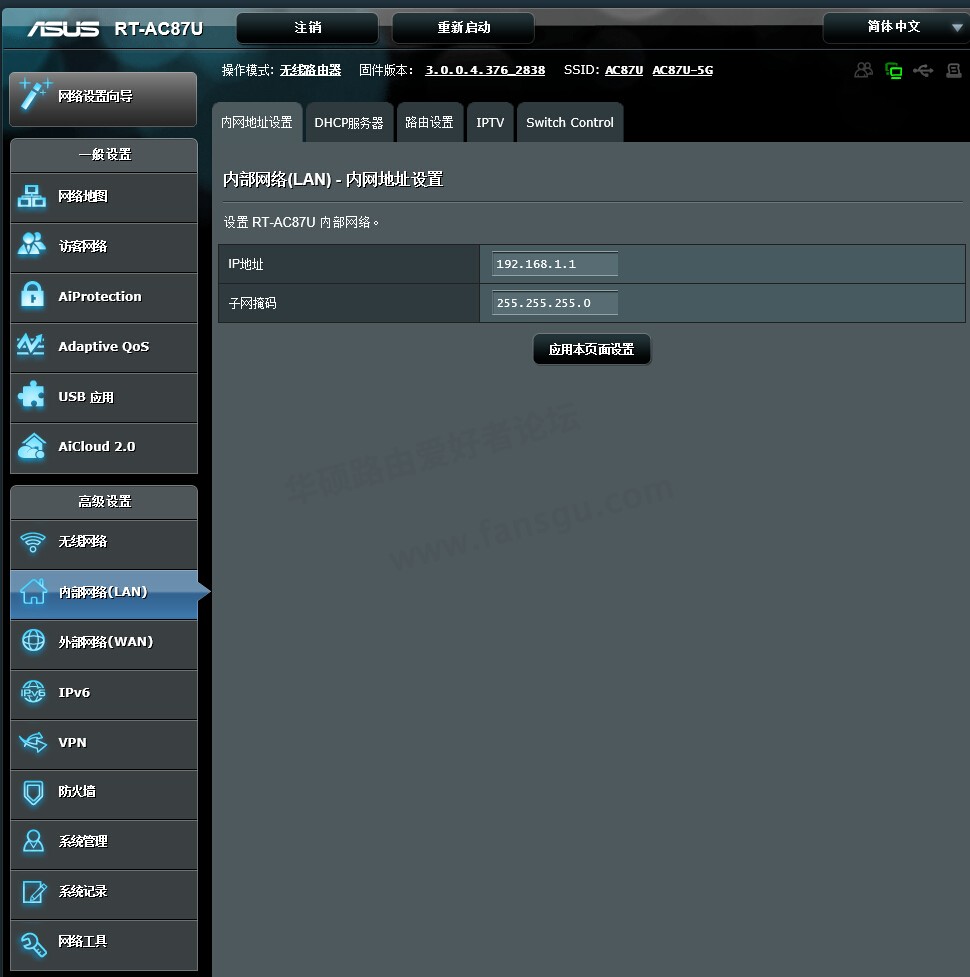Open the AiCloud 2.0 menu item
Image resolution: width=970 pixels, height=977 pixels.
(104, 447)
